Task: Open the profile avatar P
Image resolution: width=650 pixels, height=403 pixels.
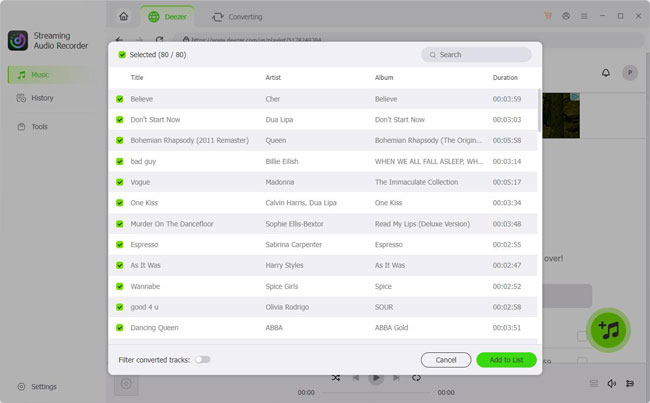Action: [630, 73]
